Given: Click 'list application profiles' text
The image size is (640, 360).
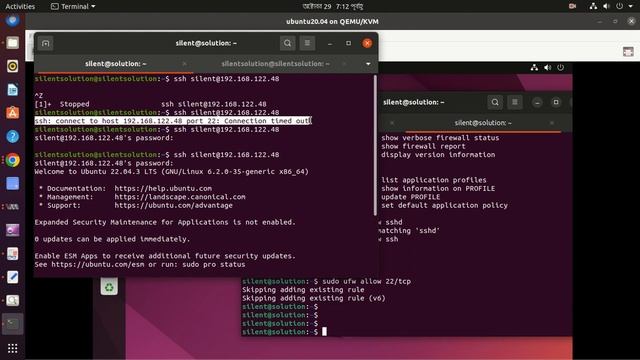Looking at the screenshot, I should coord(434,180).
